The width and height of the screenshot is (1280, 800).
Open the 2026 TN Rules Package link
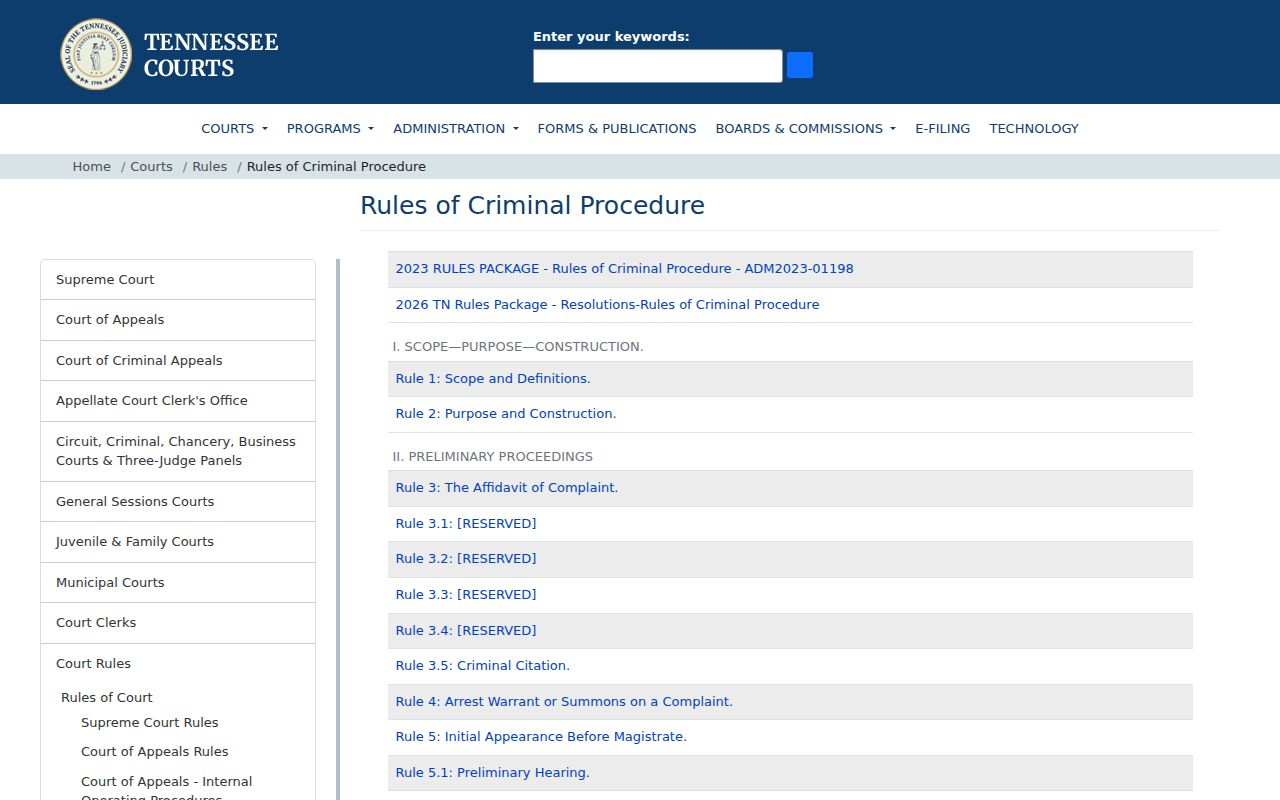[x=607, y=305]
